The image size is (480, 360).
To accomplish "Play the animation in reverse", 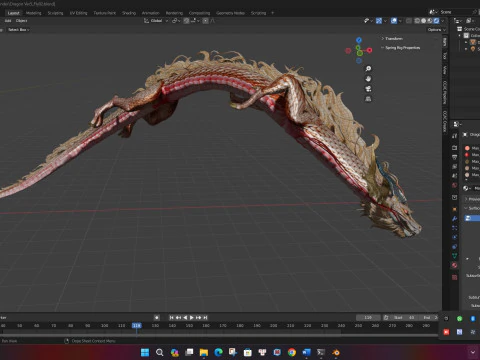I will coord(185,318).
